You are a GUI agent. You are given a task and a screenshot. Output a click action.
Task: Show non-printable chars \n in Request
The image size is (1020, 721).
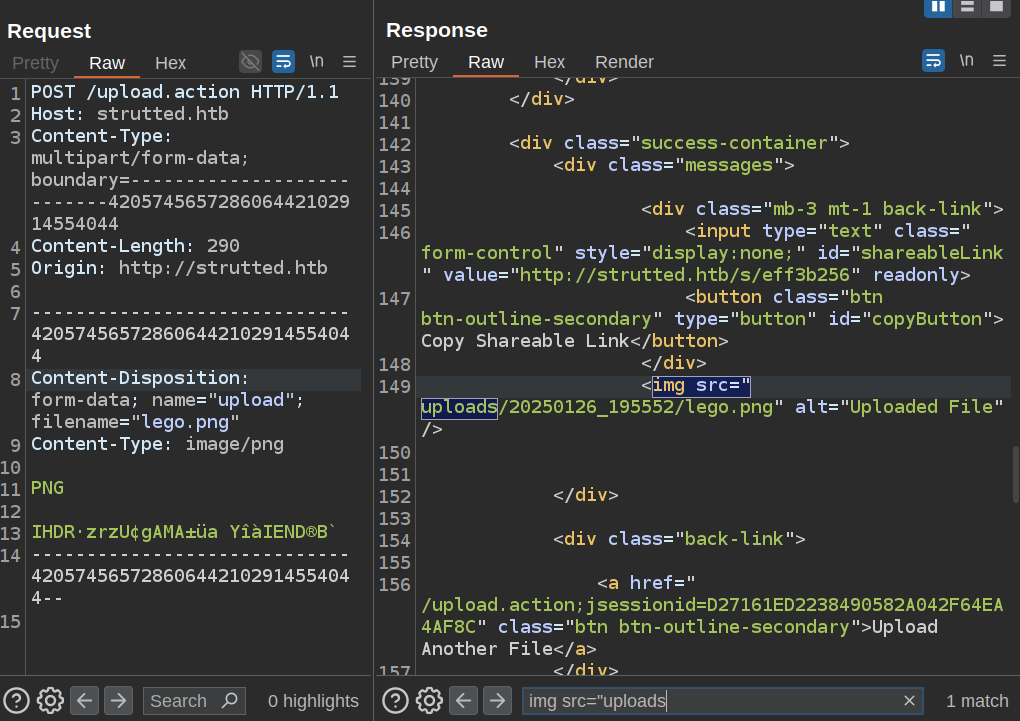pyautogui.click(x=316, y=62)
